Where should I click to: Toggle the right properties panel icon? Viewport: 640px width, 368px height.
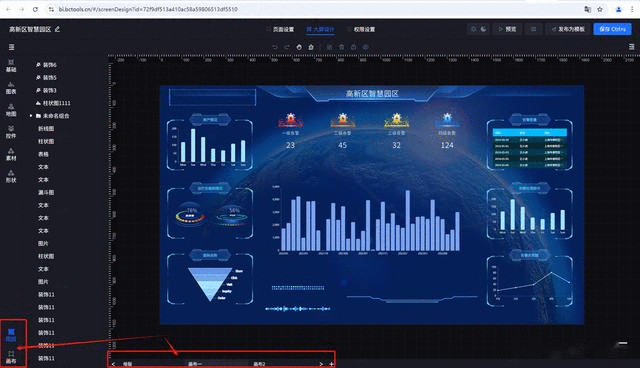631,47
